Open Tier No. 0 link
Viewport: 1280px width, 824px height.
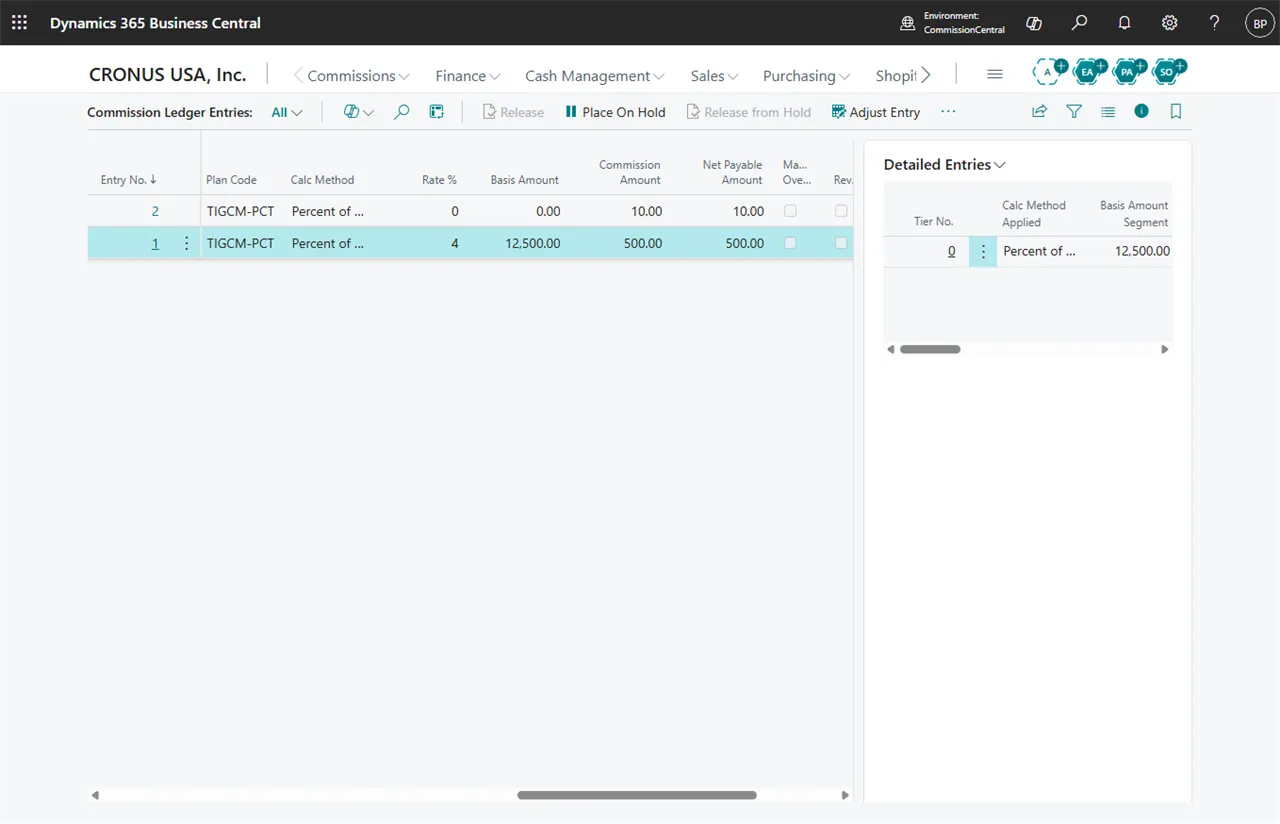point(951,251)
